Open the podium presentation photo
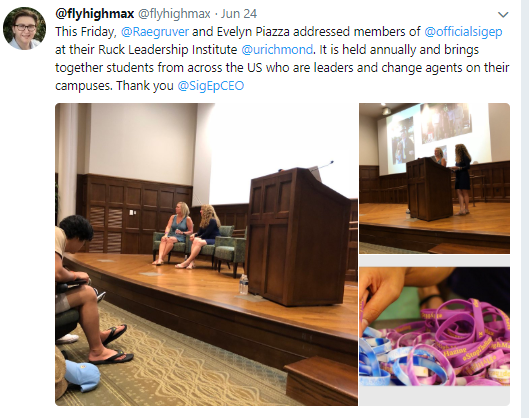The image size is (529, 418). click(435, 178)
